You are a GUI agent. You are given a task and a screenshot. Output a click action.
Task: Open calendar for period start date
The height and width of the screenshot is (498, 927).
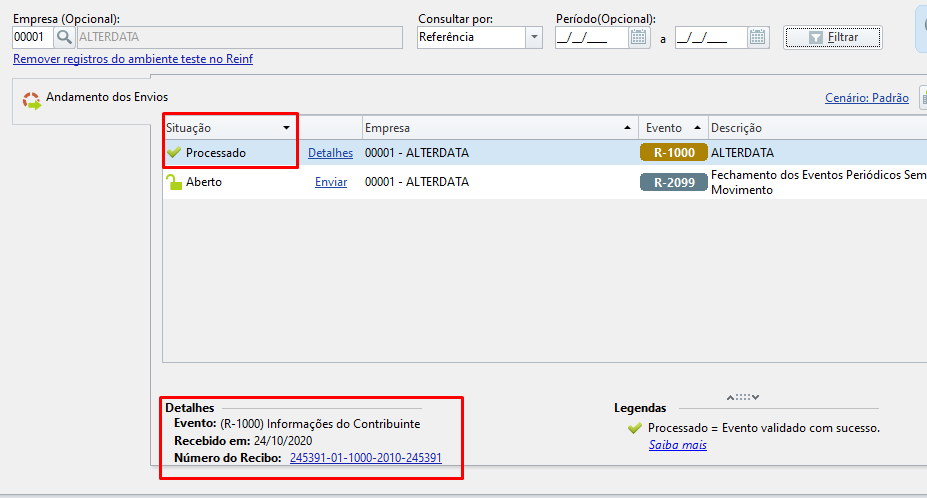point(638,37)
